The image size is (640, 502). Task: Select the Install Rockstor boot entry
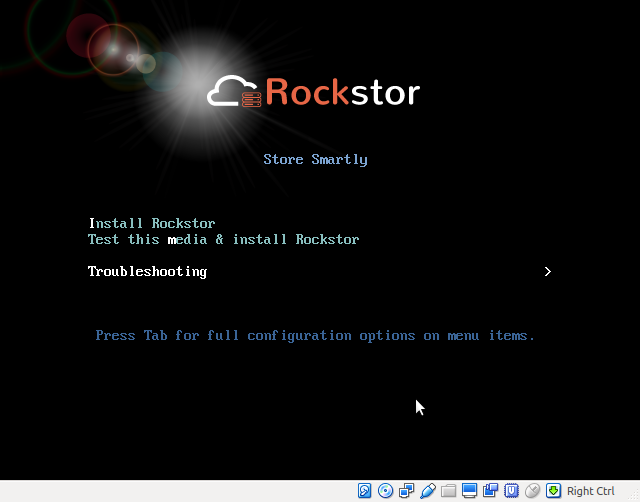pyautogui.click(x=152, y=223)
